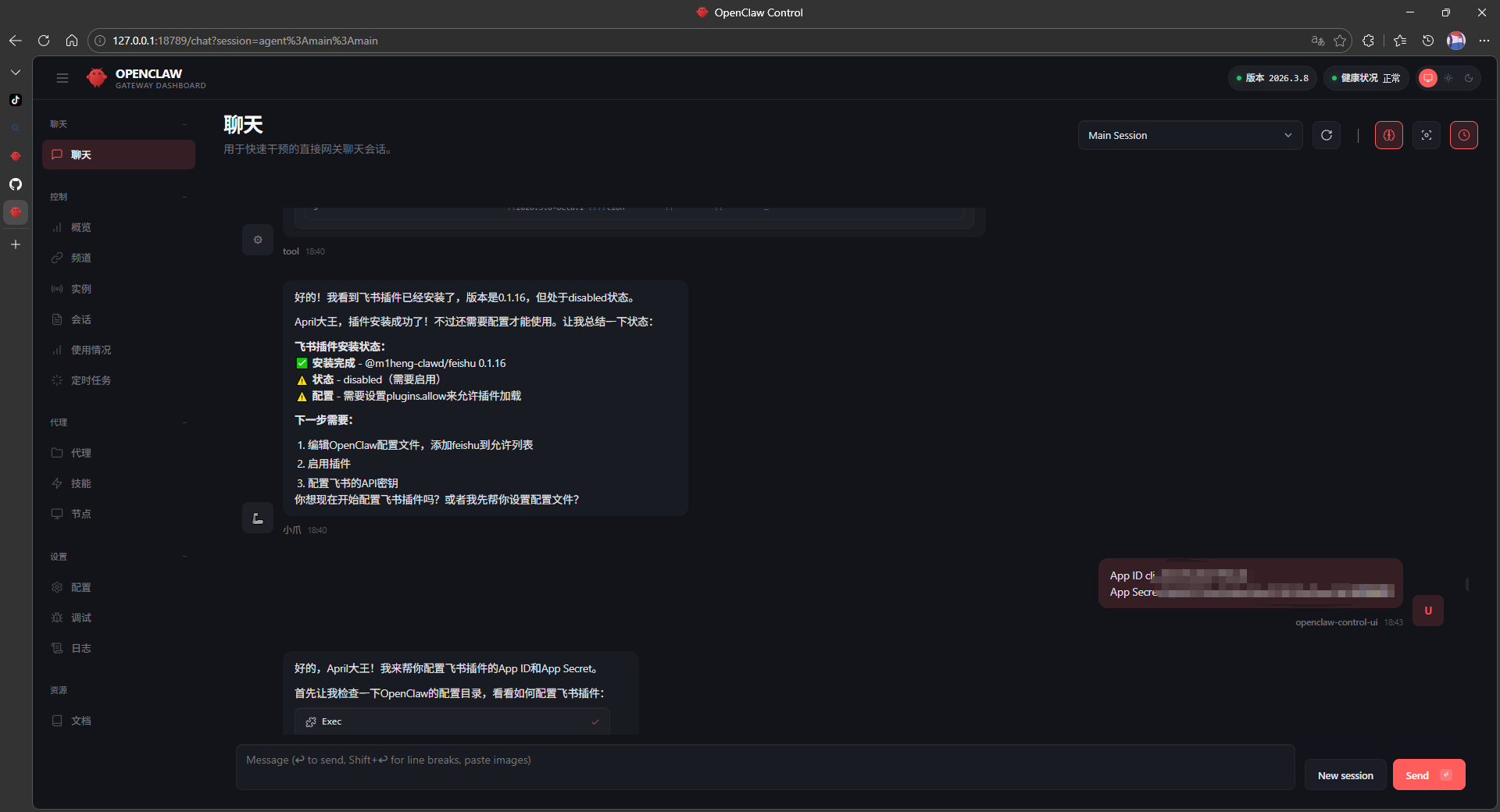Click the site info icon in address bar
The width and height of the screenshot is (1500, 812).
pyautogui.click(x=100, y=41)
